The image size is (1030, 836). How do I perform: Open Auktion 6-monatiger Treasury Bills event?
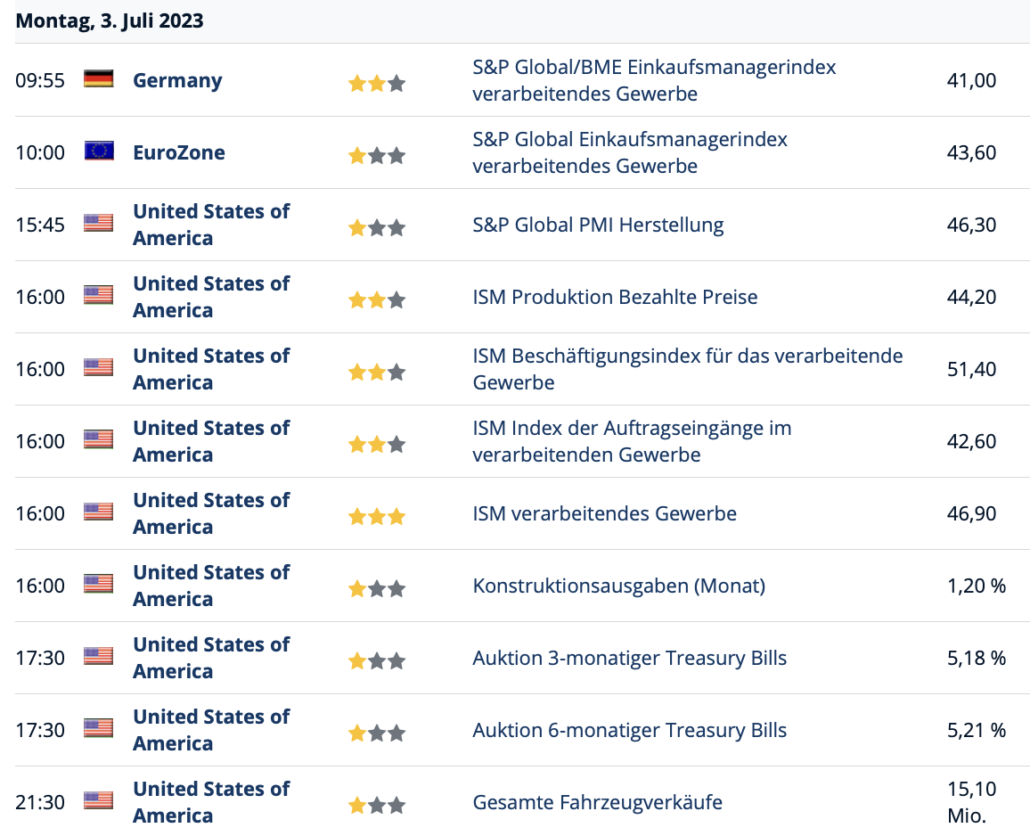point(629,730)
